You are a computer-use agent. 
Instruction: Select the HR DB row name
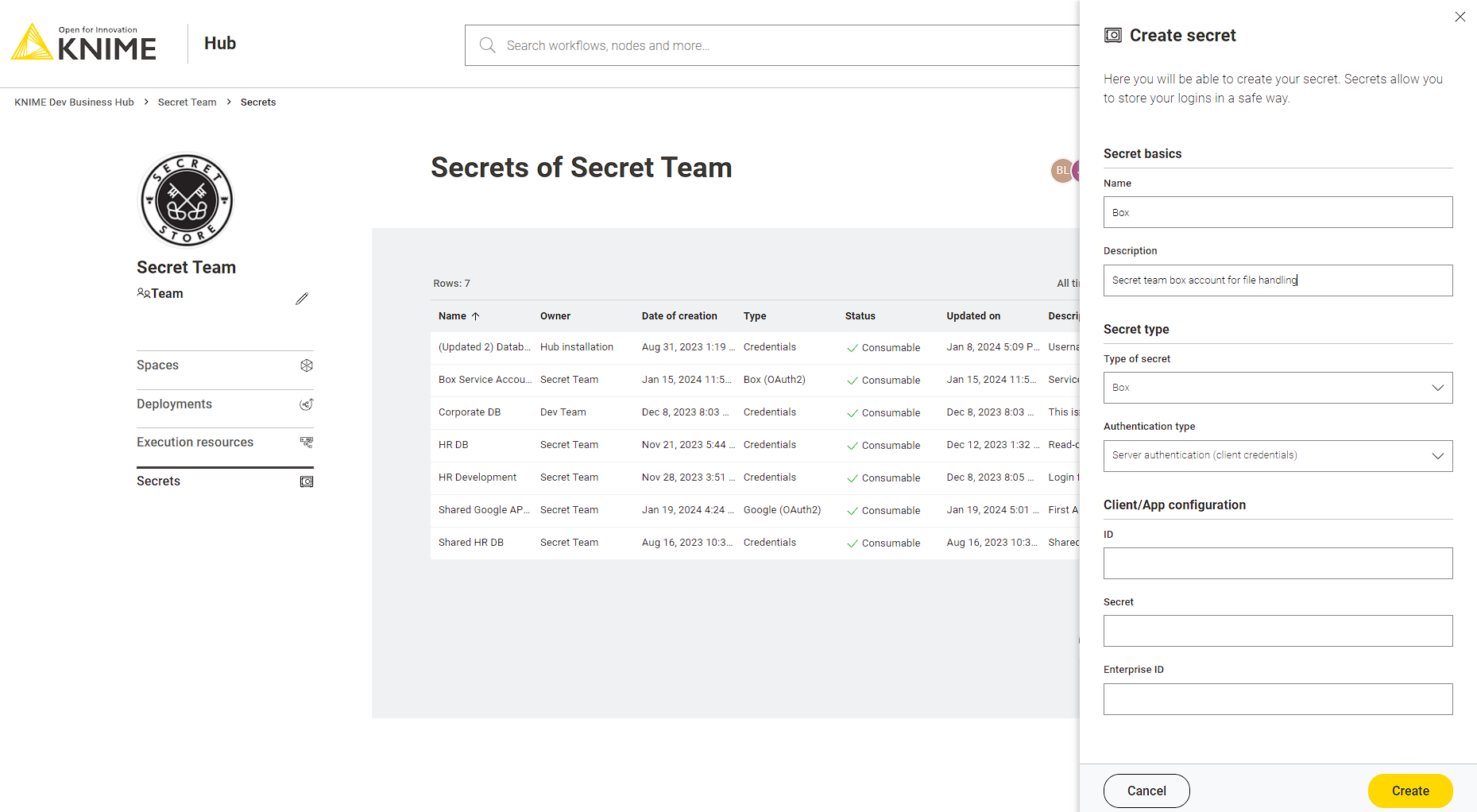453,445
